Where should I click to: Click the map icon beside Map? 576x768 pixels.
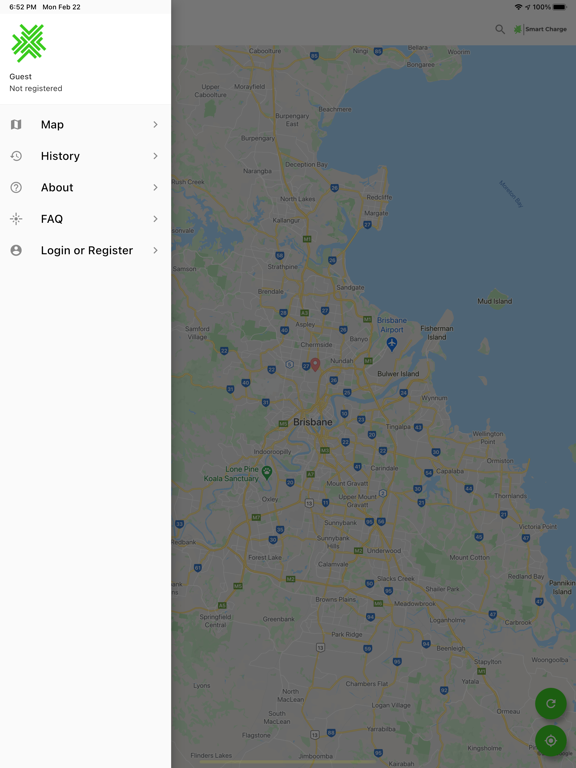click(16, 124)
